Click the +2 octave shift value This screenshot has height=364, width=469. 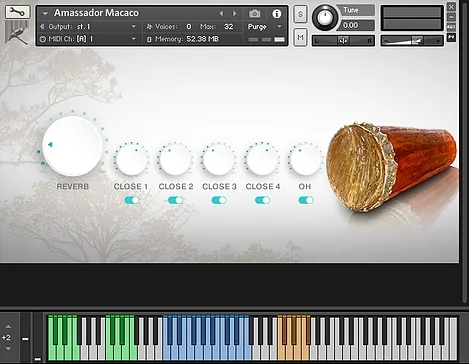coord(6,338)
